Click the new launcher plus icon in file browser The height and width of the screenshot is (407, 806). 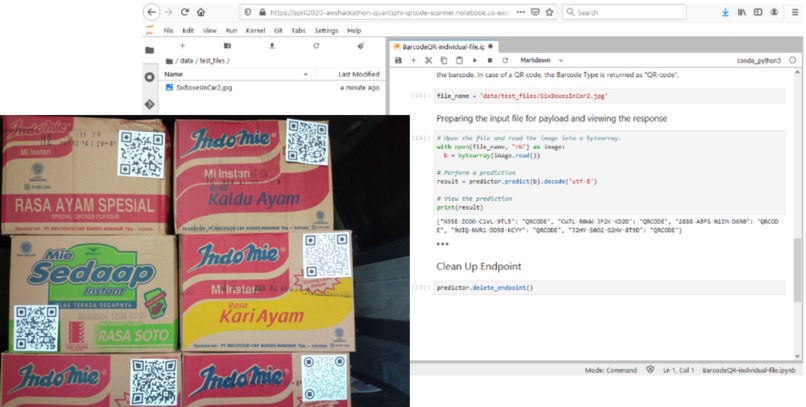(x=182, y=46)
